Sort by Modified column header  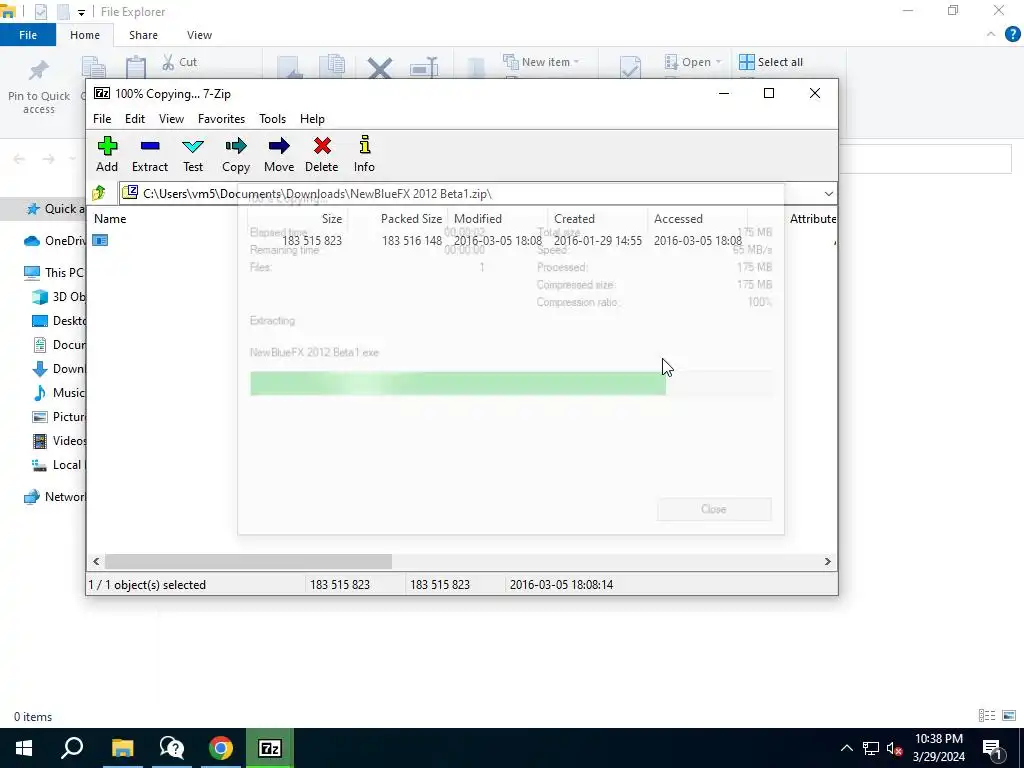[478, 219]
